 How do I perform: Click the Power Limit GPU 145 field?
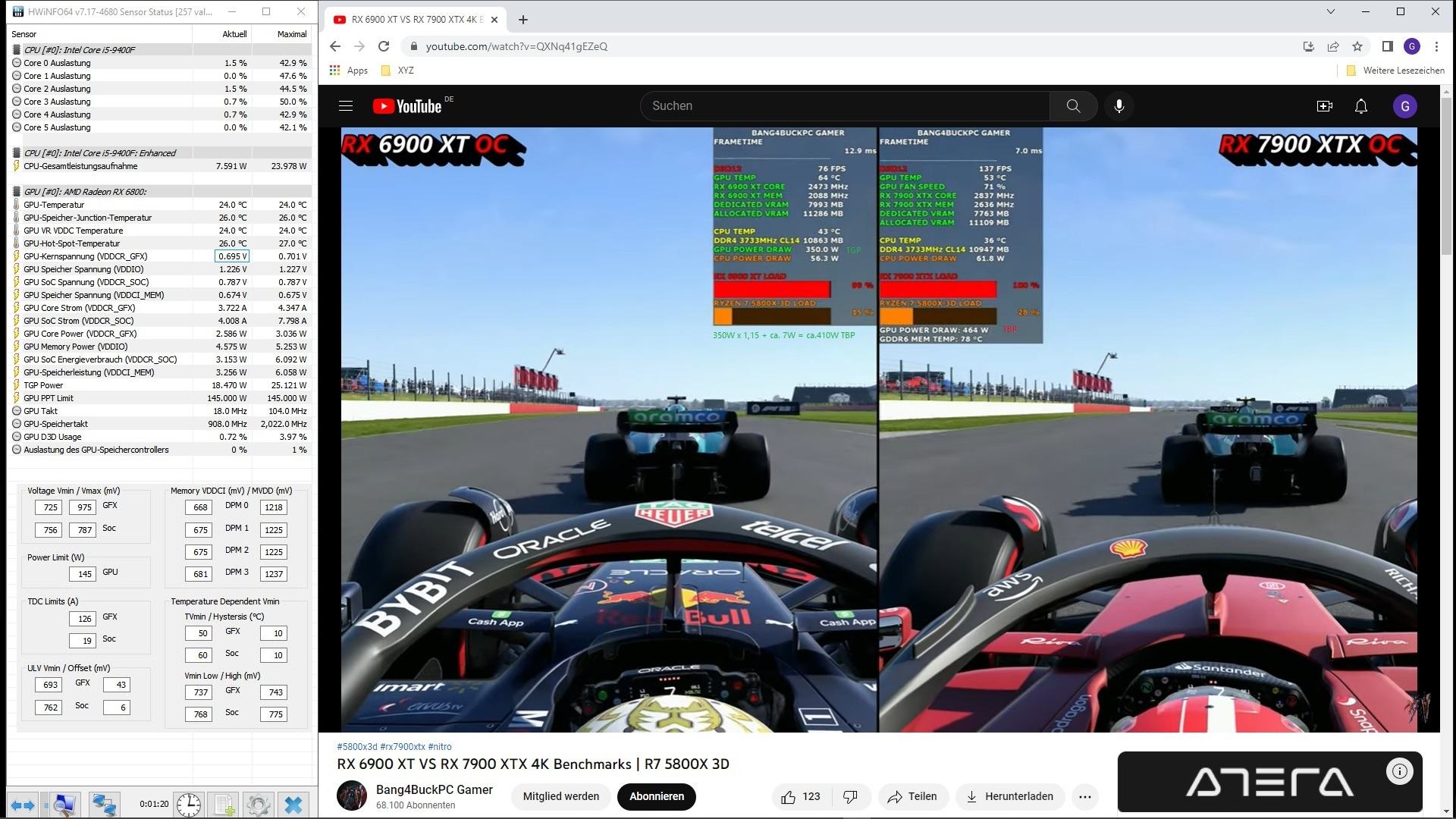tap(82, 574)
